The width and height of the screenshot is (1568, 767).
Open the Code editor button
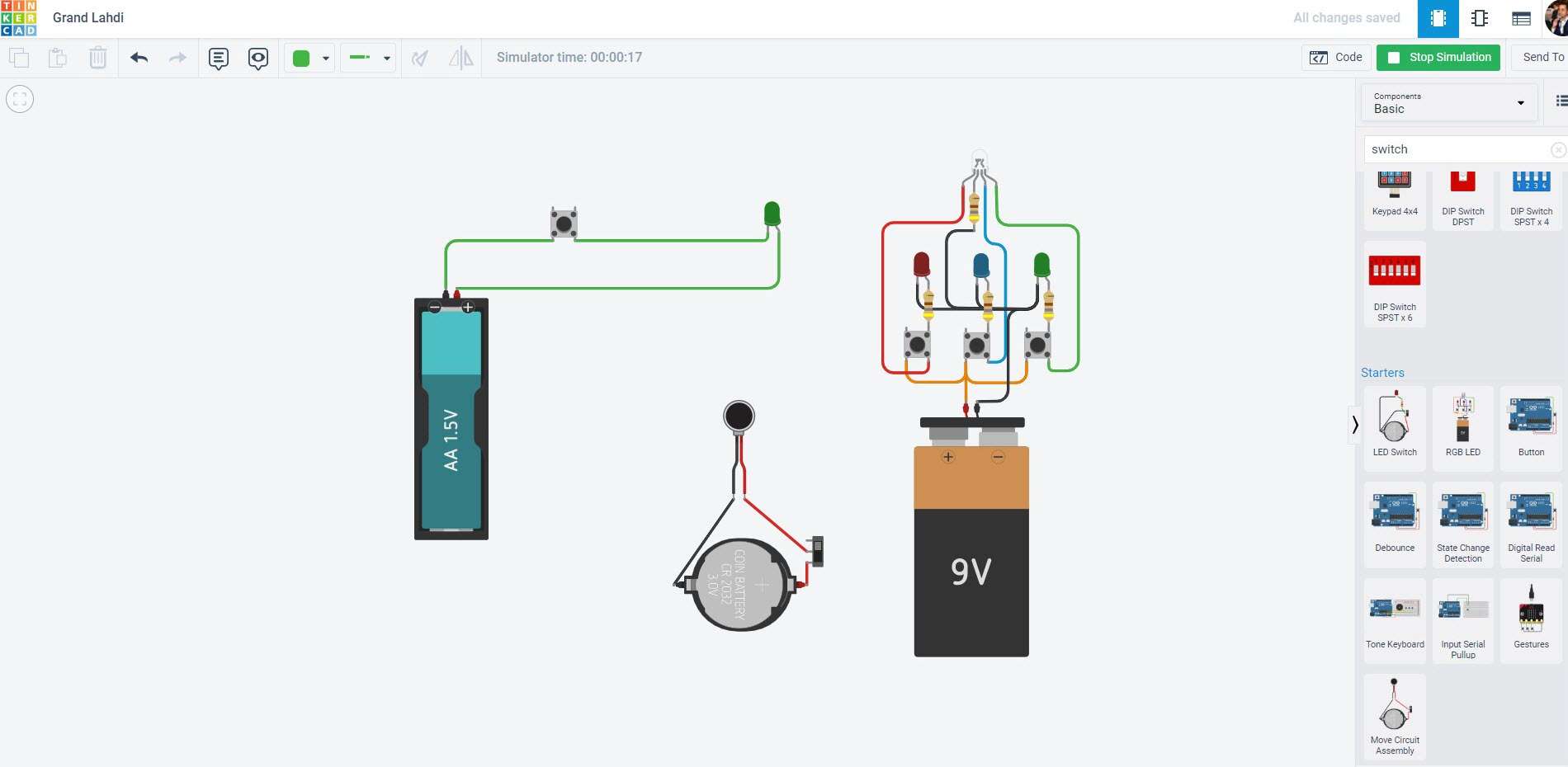coord(1336,57)
